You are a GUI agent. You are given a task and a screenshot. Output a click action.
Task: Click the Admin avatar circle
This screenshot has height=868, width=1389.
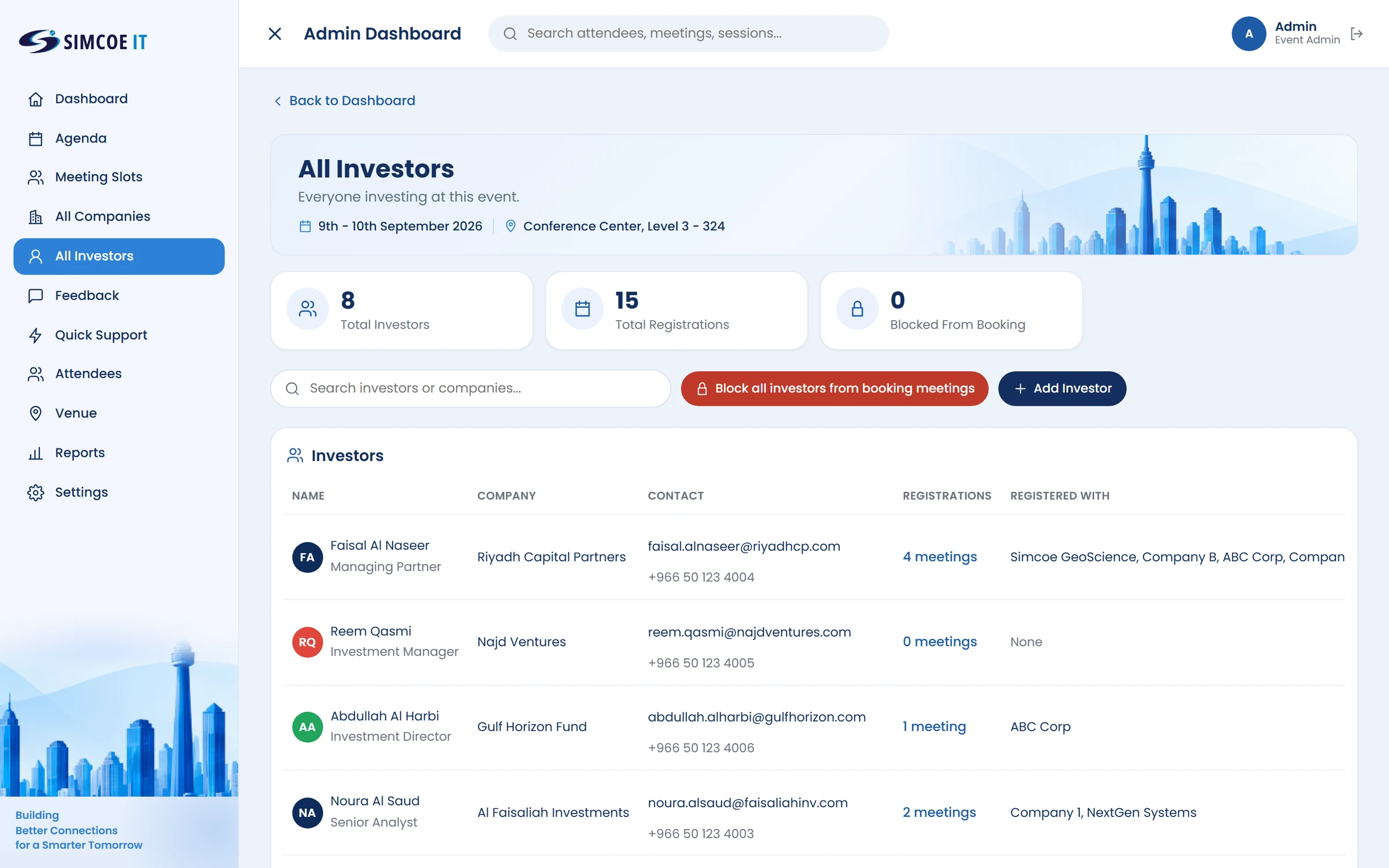1248,34
